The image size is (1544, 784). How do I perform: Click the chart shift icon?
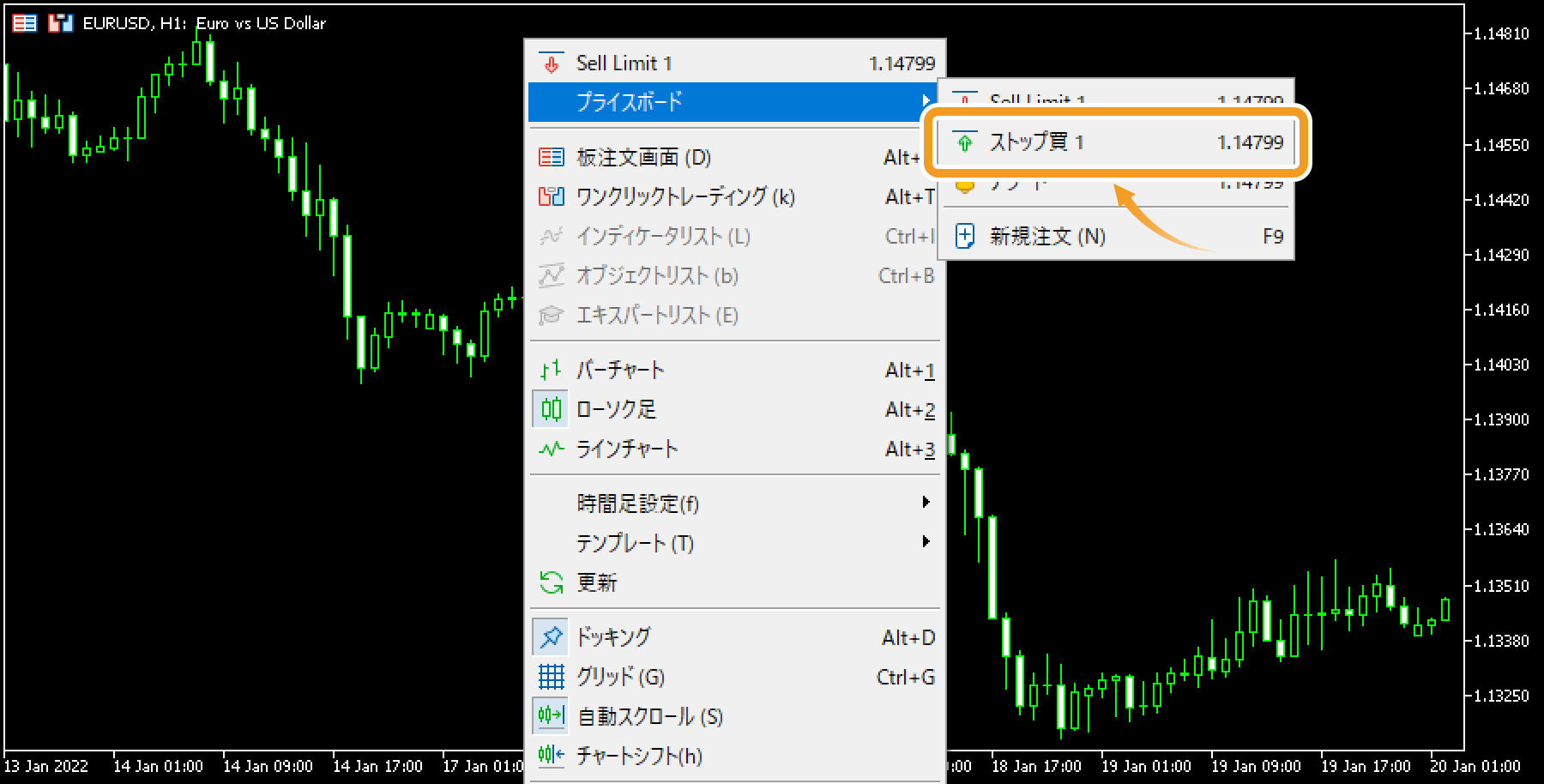coord(552,755)
